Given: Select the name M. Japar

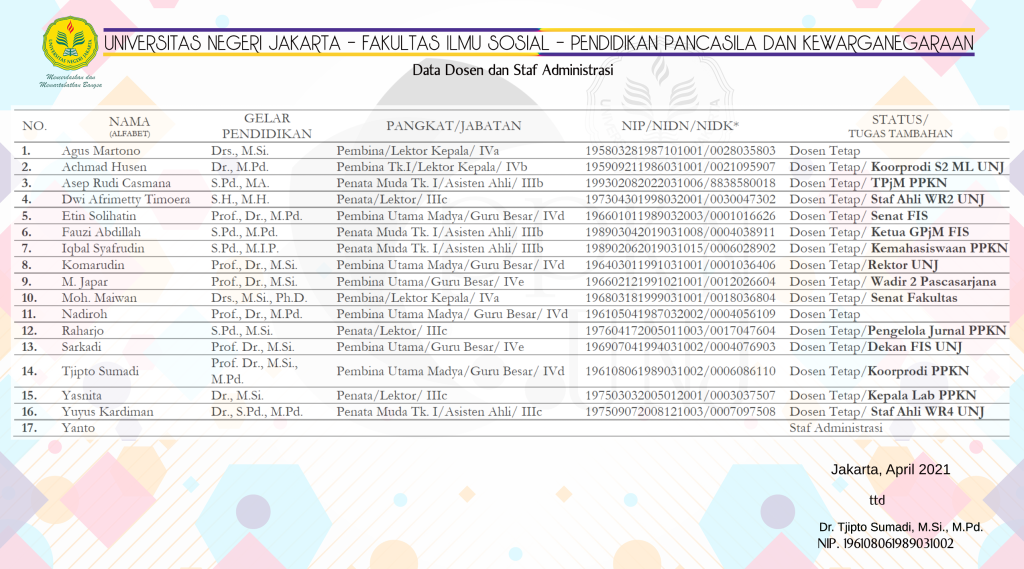Looking at the screenshot, I should (x=85, y=282).
